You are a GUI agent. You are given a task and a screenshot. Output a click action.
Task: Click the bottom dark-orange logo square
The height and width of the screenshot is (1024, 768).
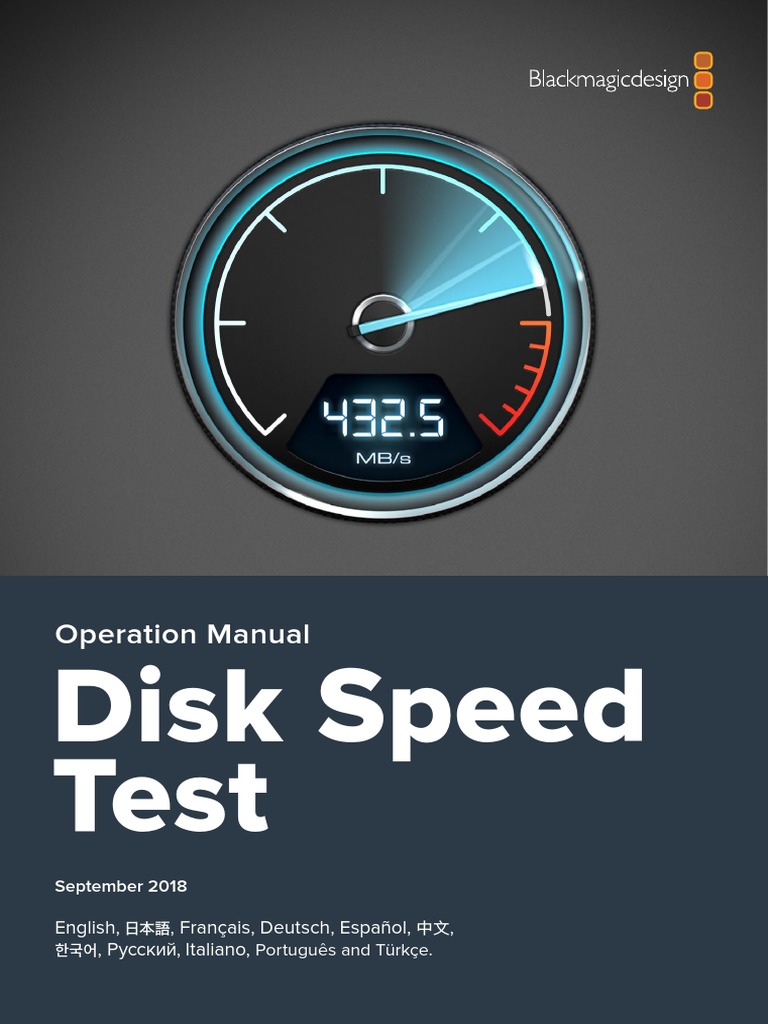click(703, 100)
